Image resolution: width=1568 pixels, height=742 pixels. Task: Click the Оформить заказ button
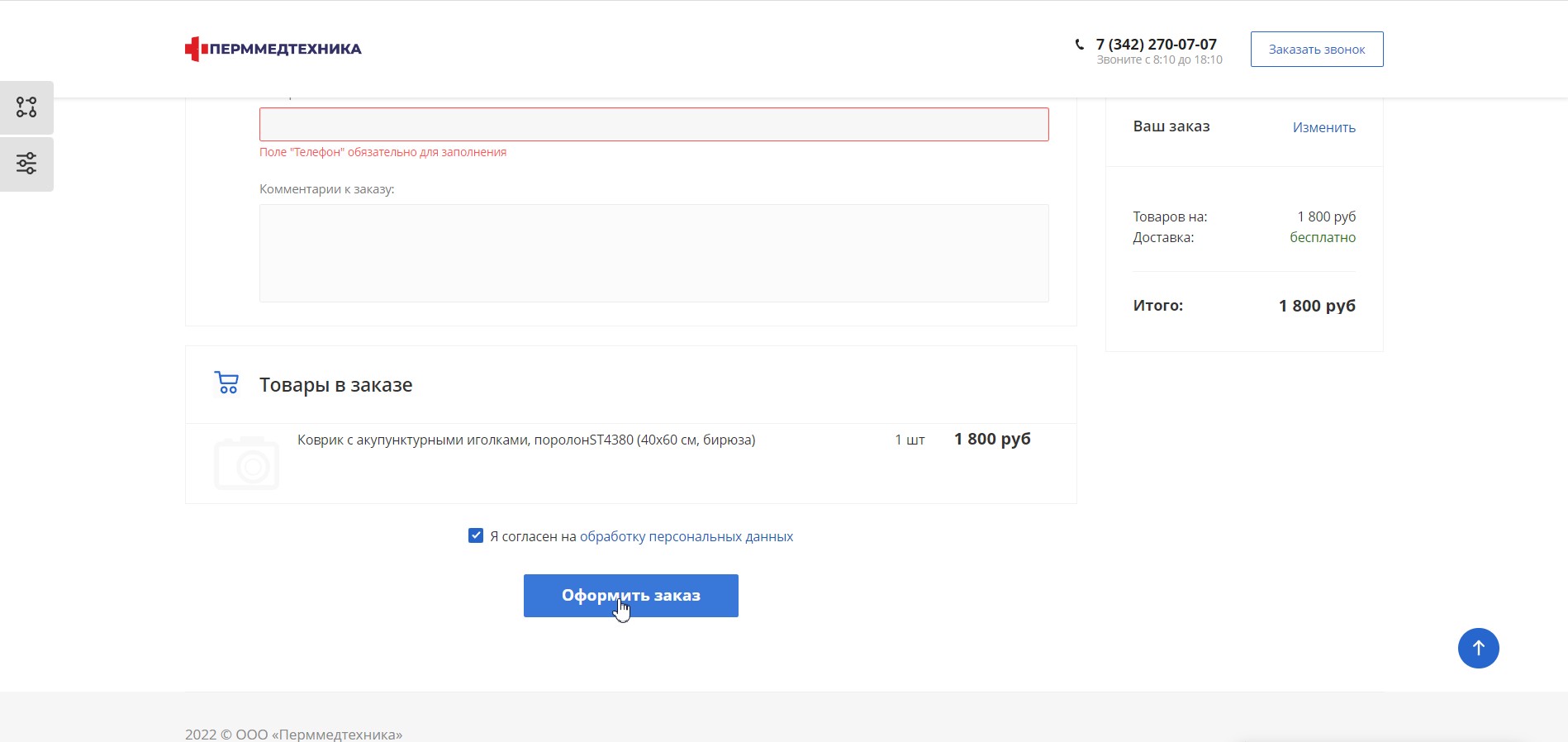click(631, 596)
